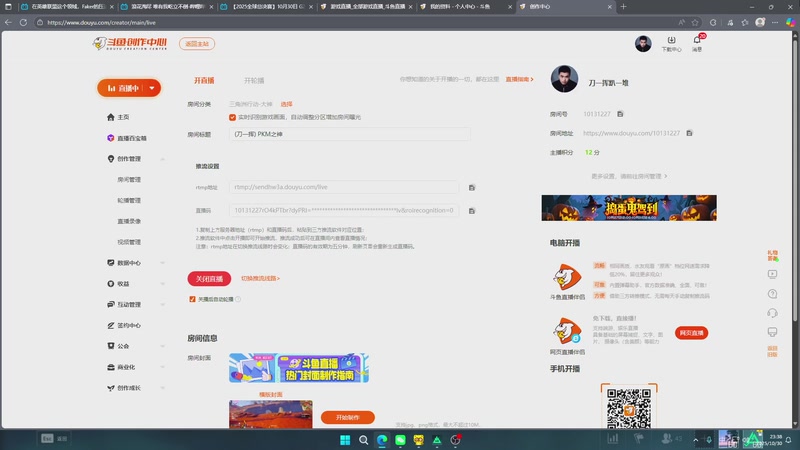Expand the 创作成长 sidebar section
This screenshot has height=450, width=800.
coord(163,388)
